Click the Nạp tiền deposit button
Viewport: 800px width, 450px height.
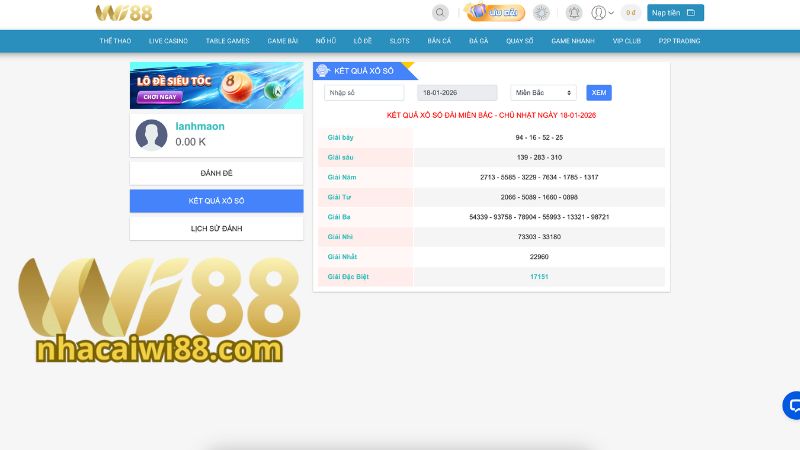pyautogui.click(x=676, y=12)
